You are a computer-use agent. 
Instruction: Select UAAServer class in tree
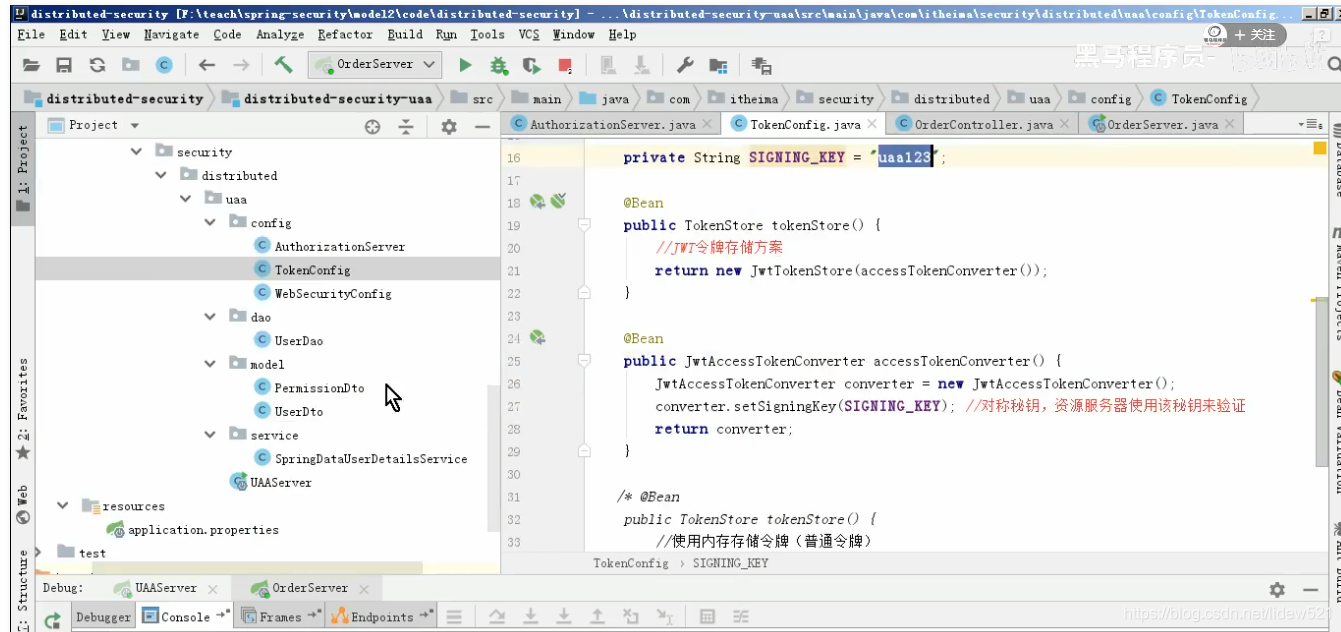coord(281,482)
